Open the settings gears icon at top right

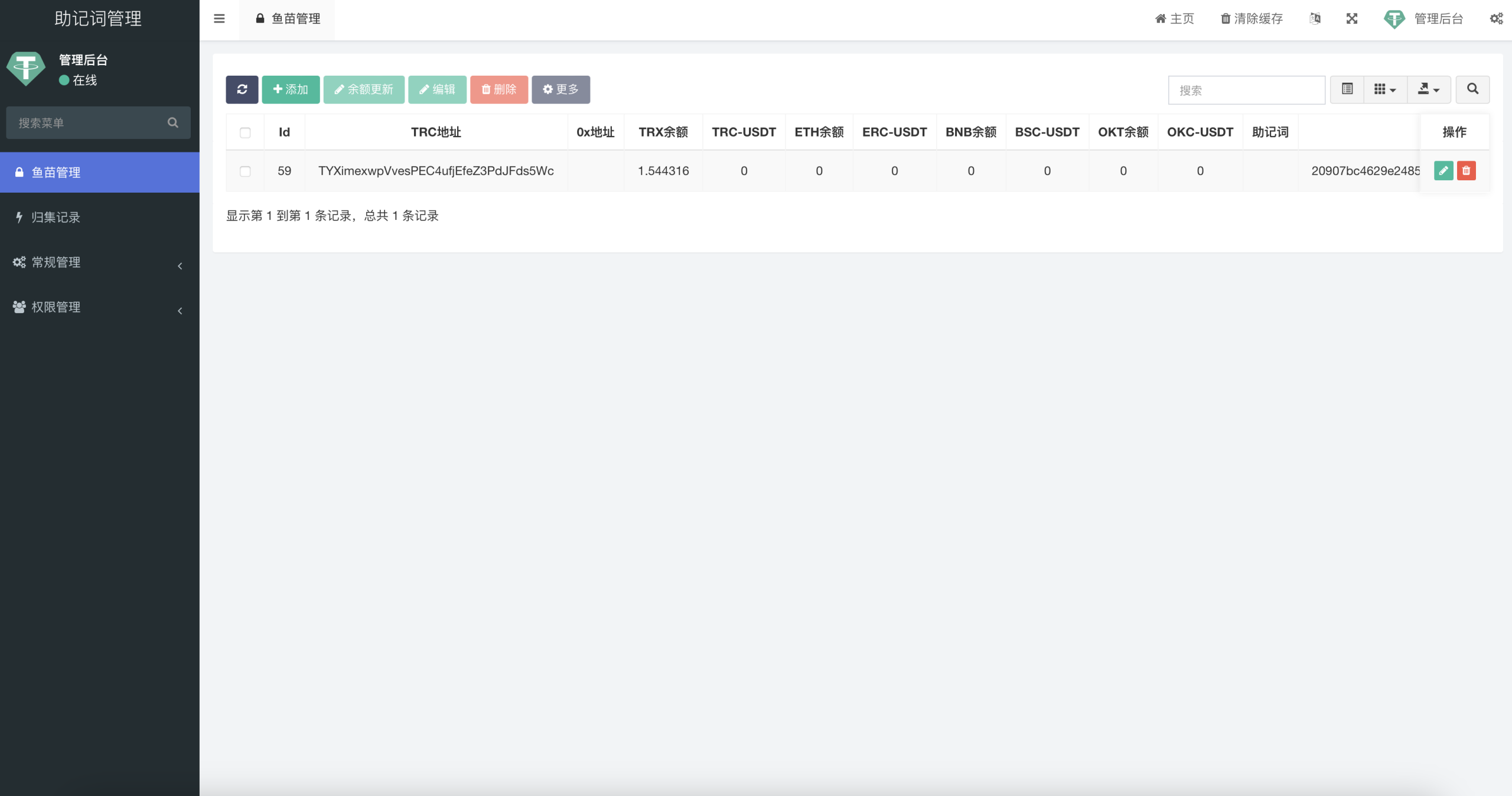(1496, 18)
